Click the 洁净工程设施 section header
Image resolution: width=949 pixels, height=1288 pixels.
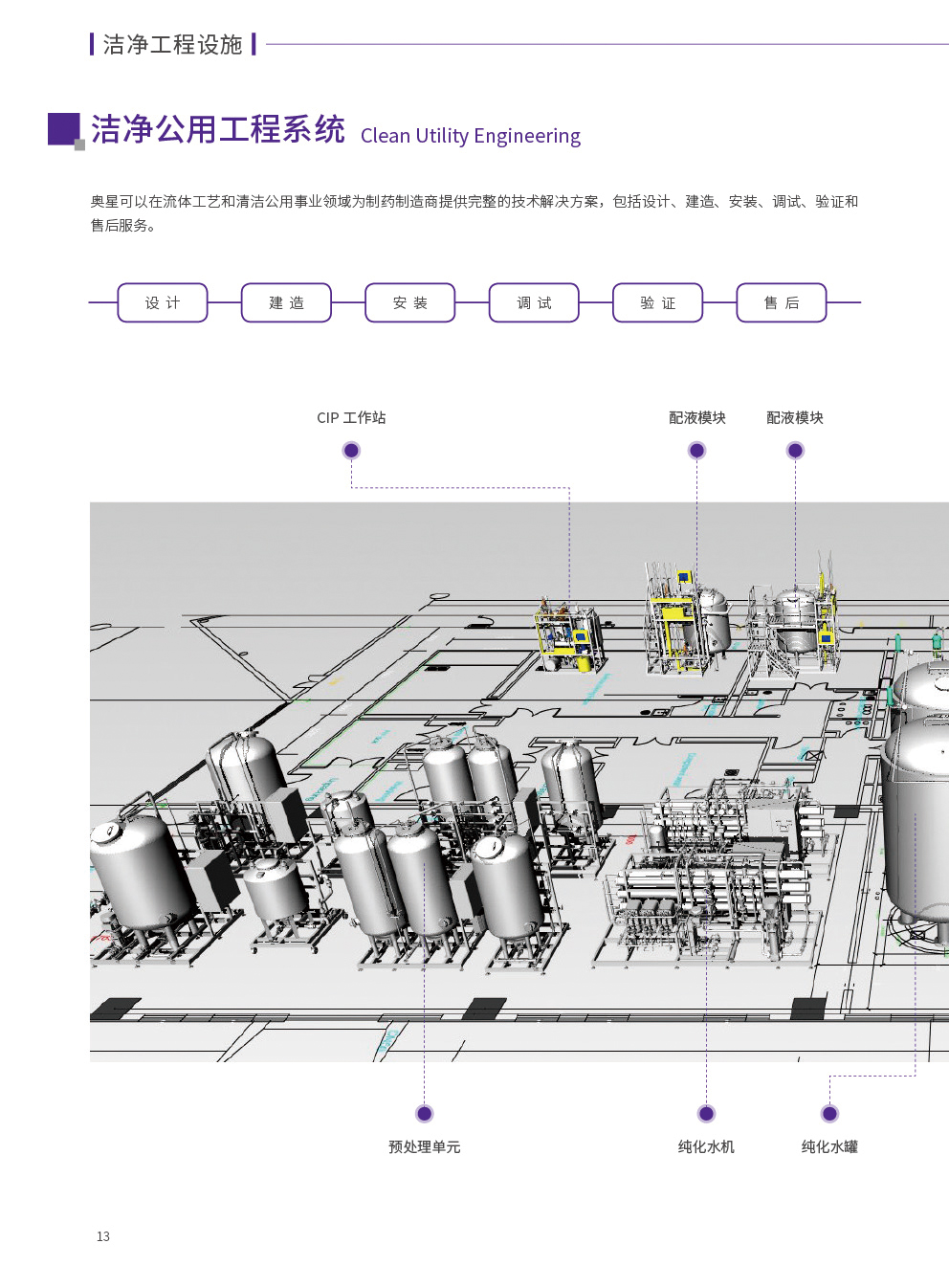[x=173, y=45]
